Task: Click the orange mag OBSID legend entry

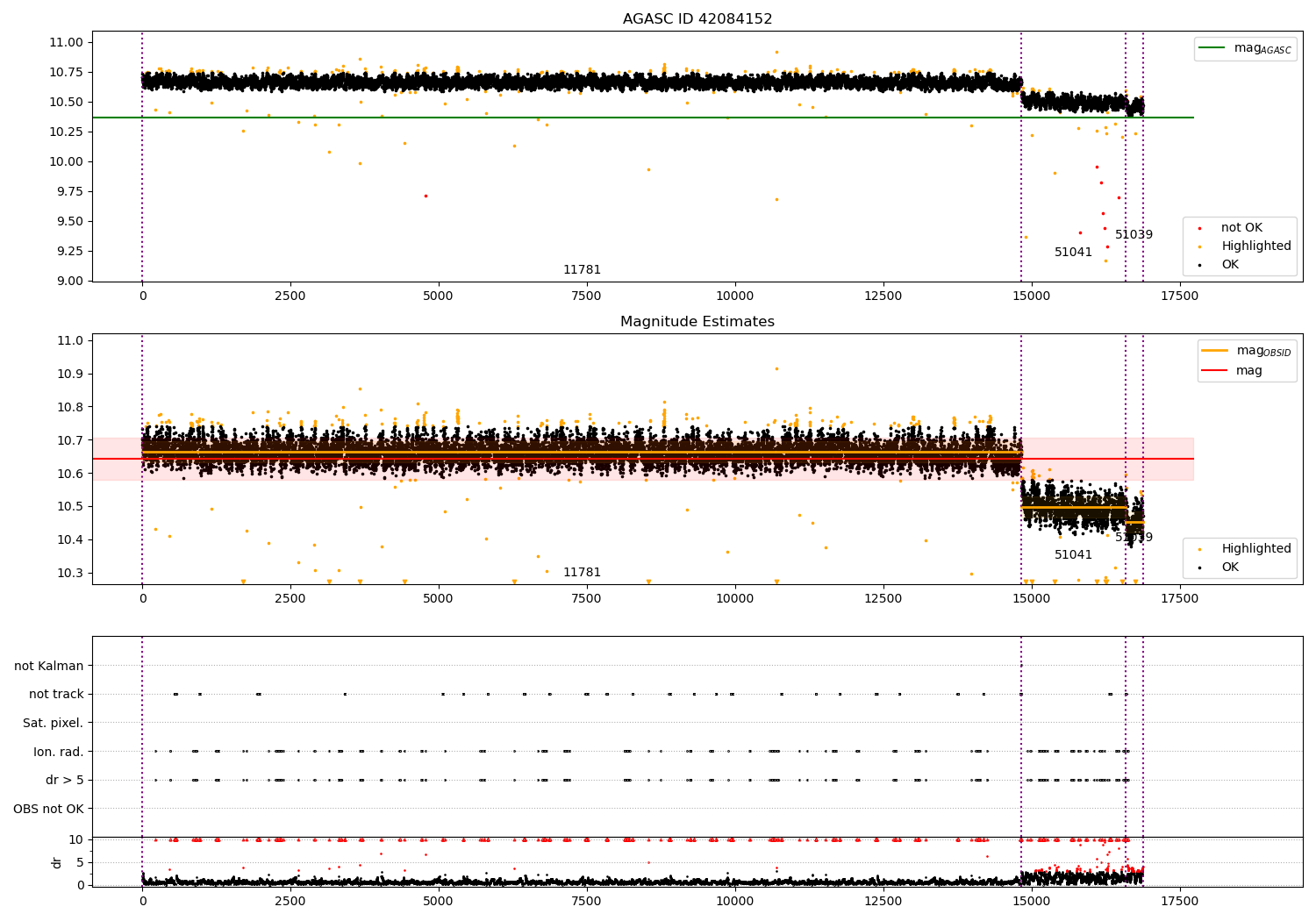Action: [x=1215, y=351]
